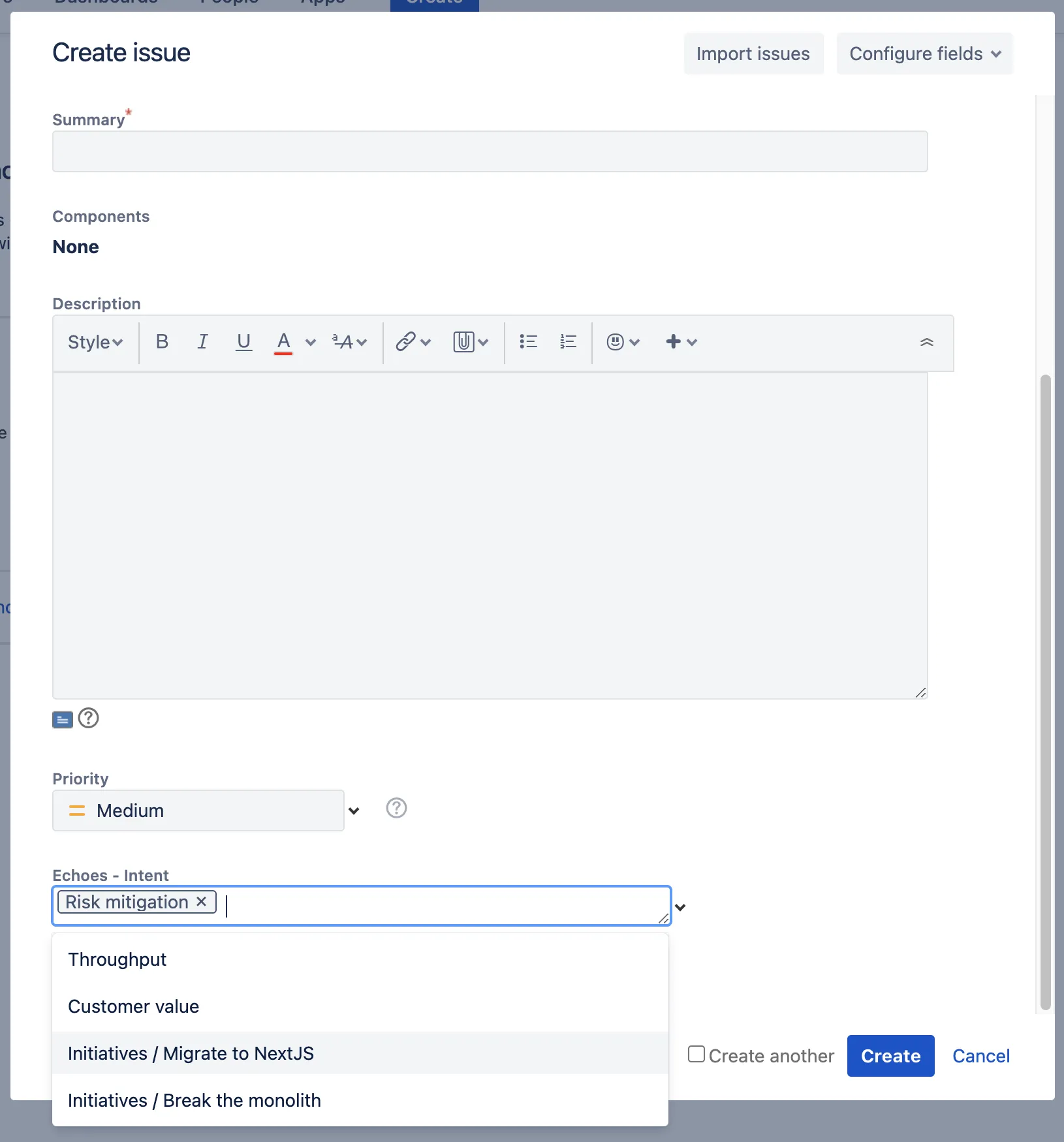Screen dimensions: 1064x1142
Task: Open more text formatting options menu
Action: tap(350, 342)
